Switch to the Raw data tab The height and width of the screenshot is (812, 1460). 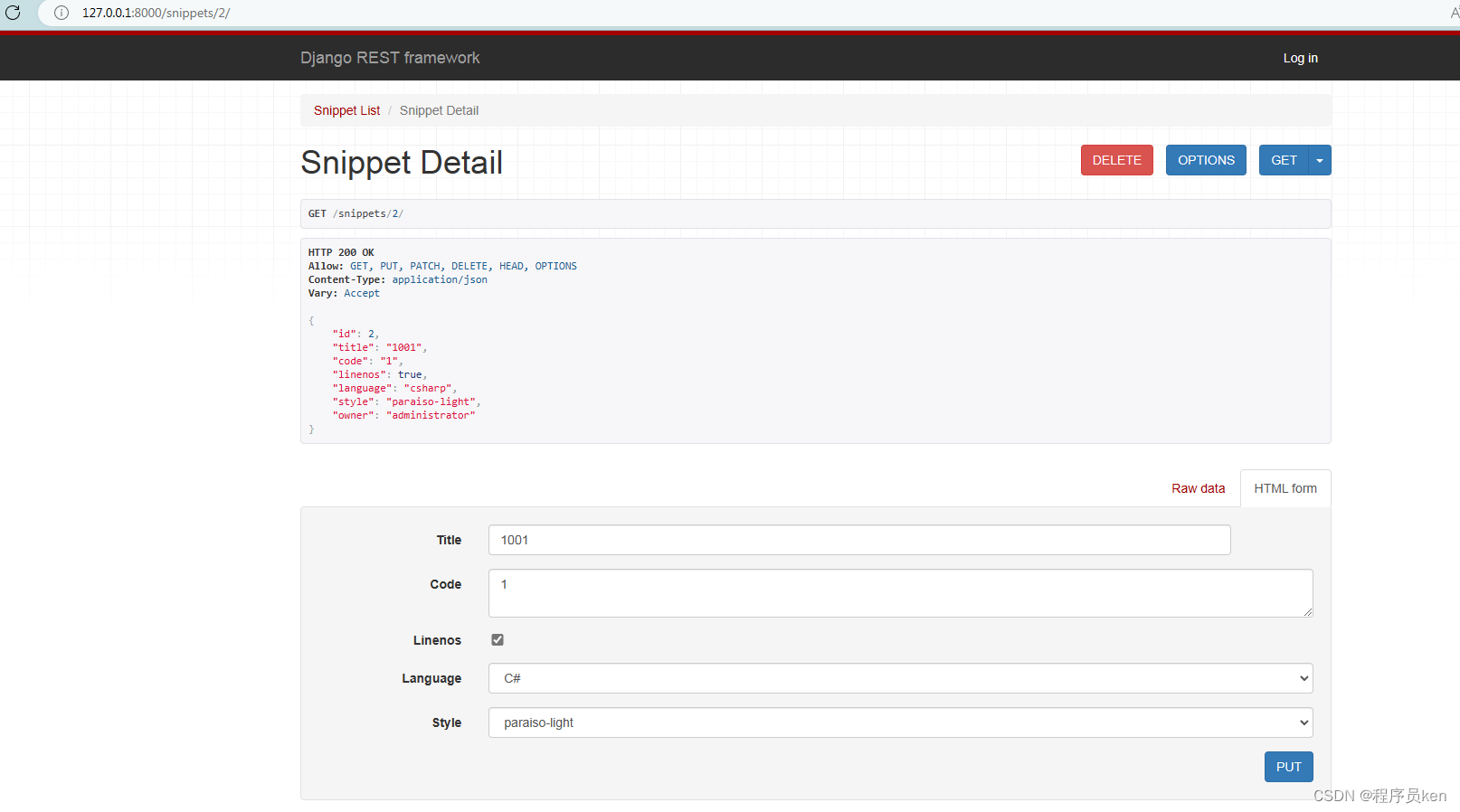click(1198, 488)
